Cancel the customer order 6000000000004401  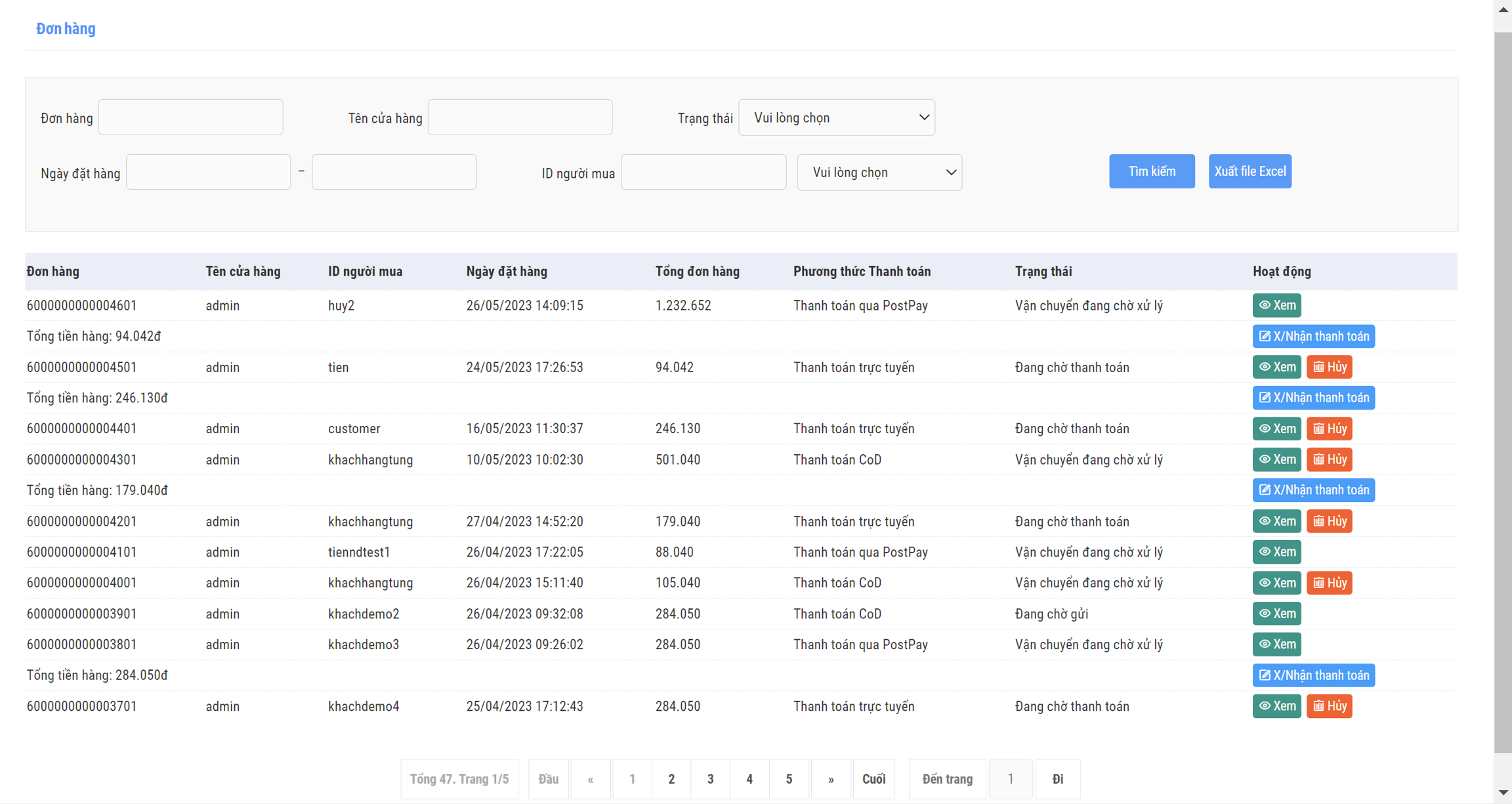pos(1329,429)
